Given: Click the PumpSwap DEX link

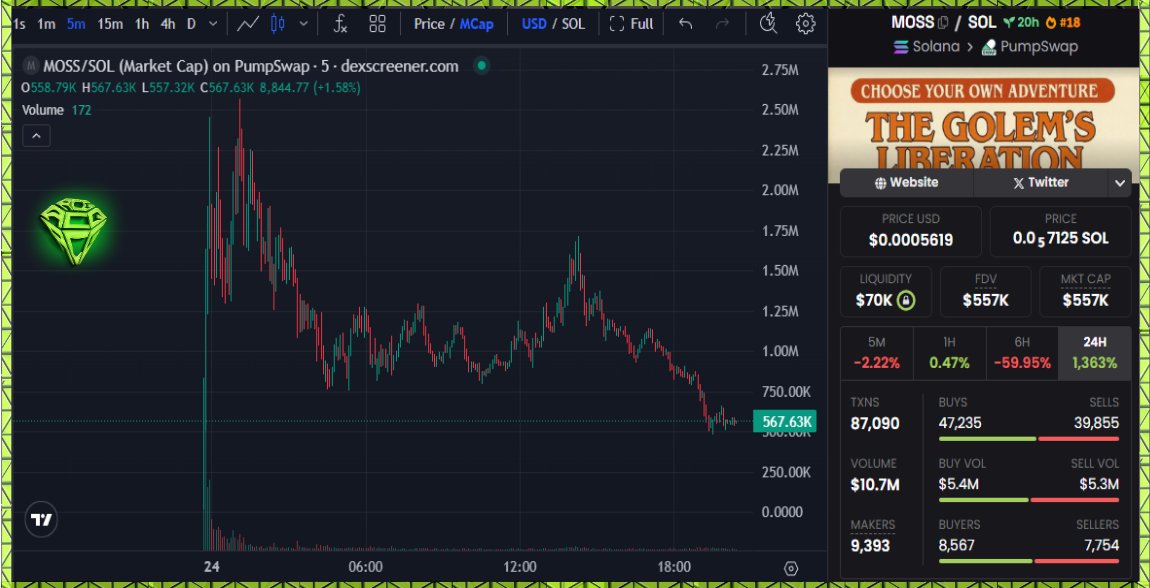Looking at the screenshot, I should coord(1030,47).
